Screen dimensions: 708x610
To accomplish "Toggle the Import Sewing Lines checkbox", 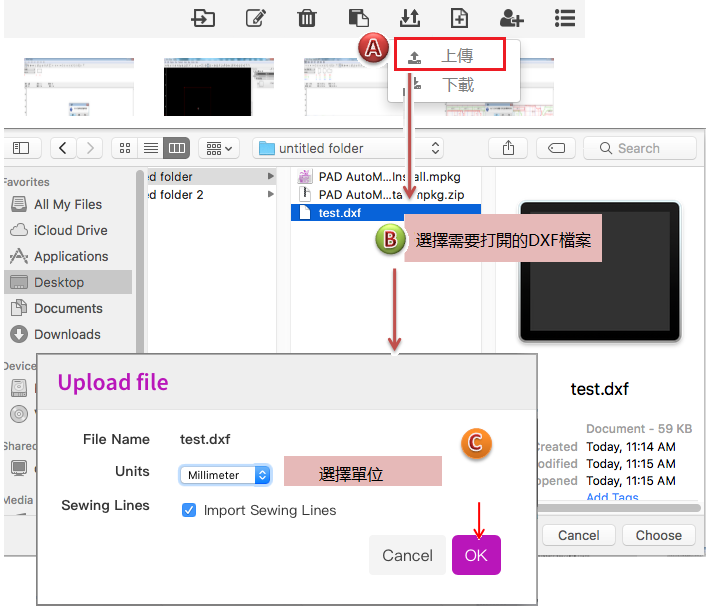I will click(x=189, y=510).
